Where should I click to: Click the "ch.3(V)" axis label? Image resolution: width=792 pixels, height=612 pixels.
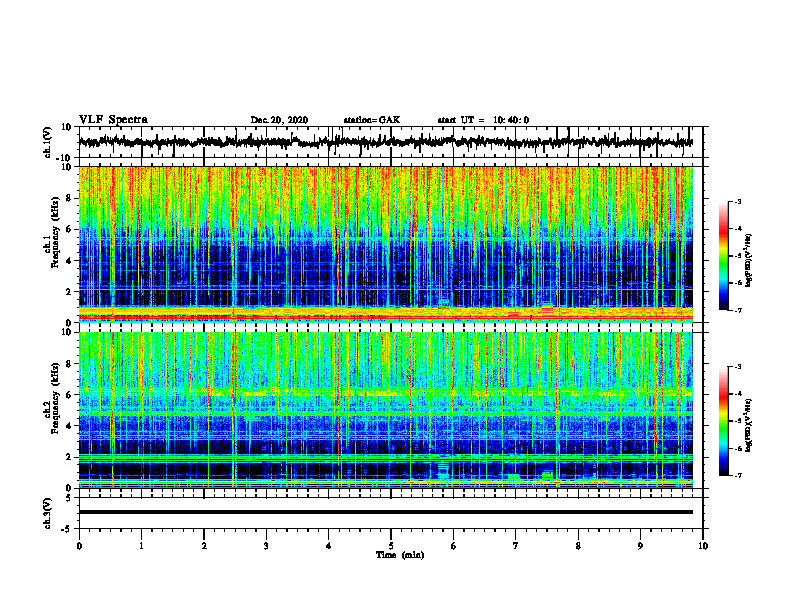pos(48,513)
